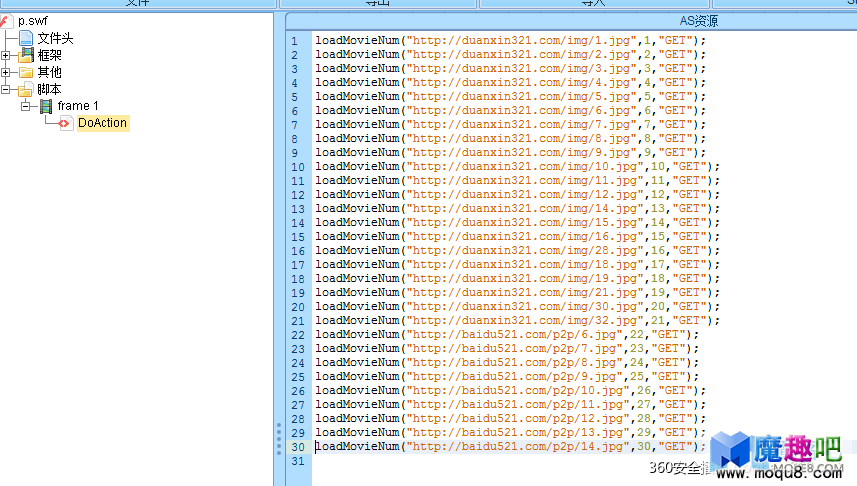
Task: Click the code line loading img/2.jpg
Action: pyautogui.click(x=510, y=55)
